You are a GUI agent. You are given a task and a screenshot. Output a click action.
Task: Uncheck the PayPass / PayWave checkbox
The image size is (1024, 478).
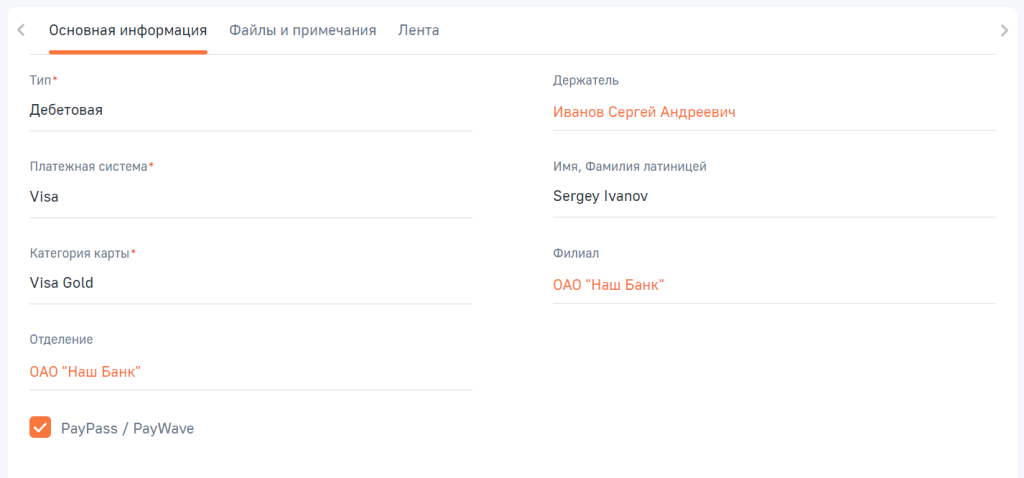coord(40,428)
